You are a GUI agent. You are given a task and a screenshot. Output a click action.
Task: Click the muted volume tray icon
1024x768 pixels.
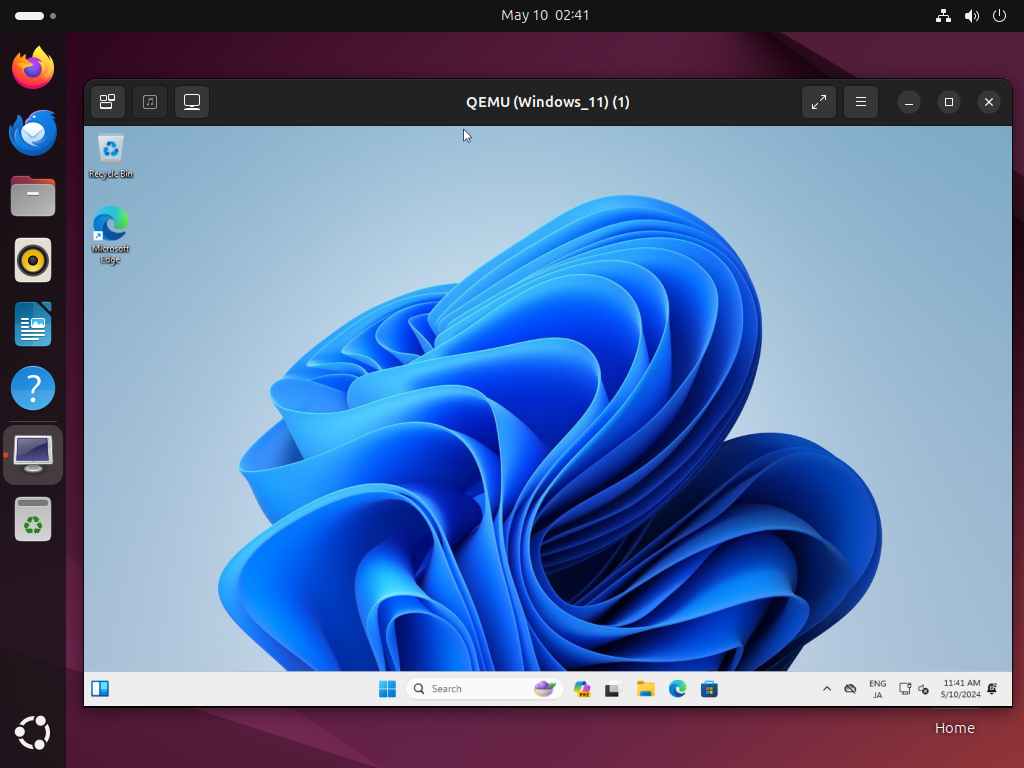923,689
